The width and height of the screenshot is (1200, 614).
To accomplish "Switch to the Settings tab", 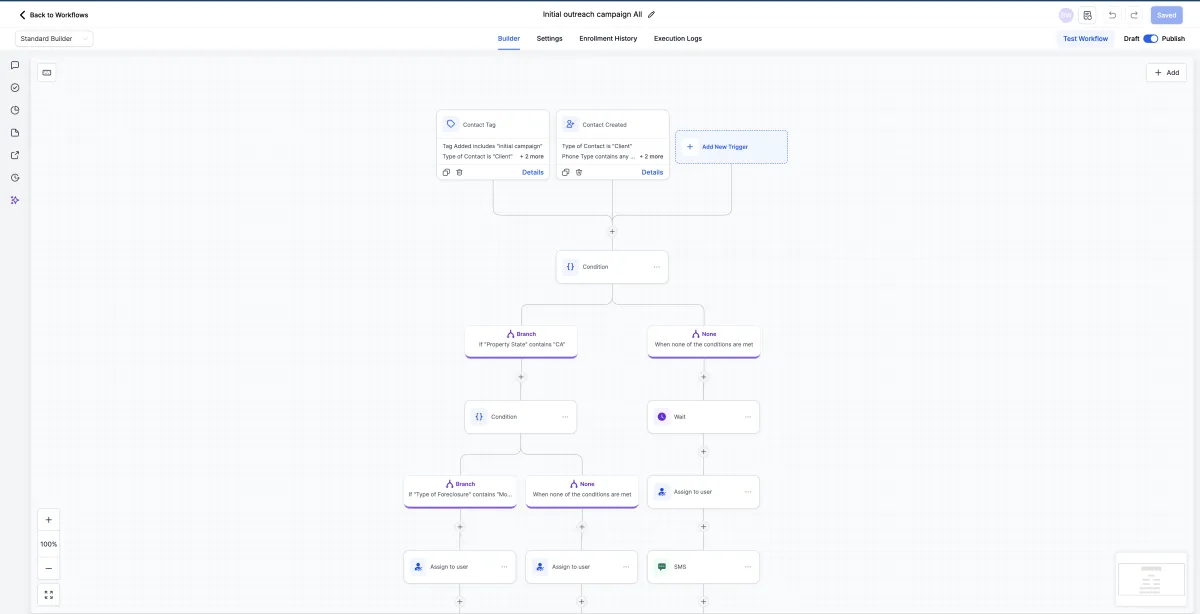I will click(x=549, y=39).
